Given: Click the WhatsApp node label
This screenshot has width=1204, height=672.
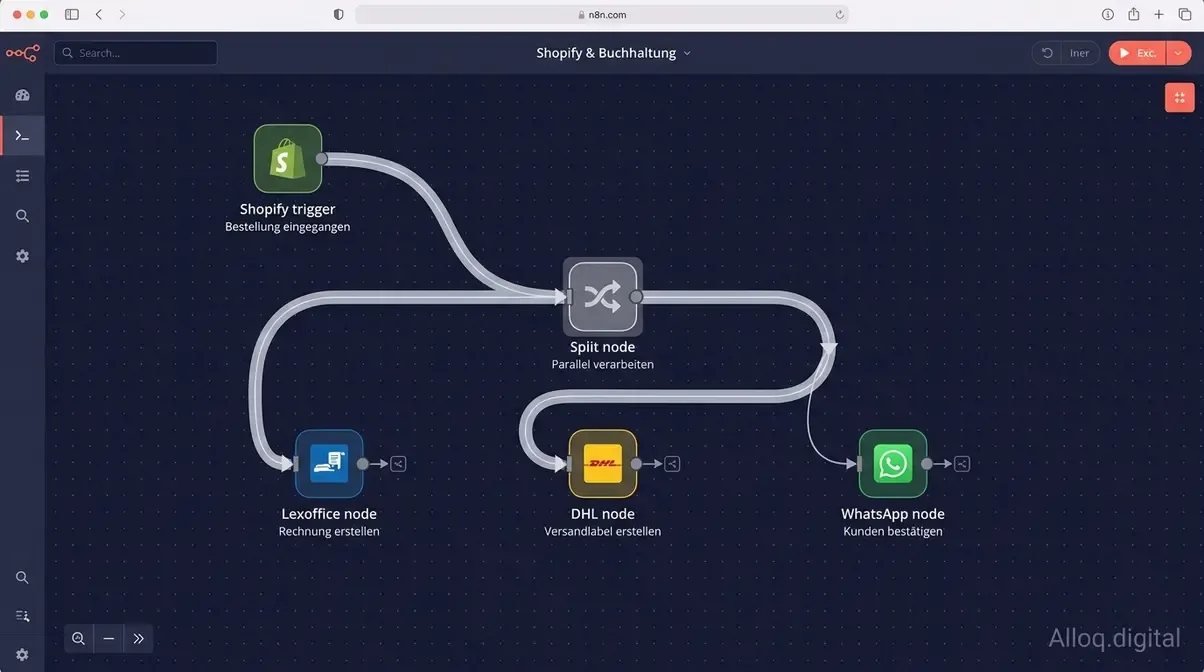Looking at the screenshot, I should click(x=893, y=514).
